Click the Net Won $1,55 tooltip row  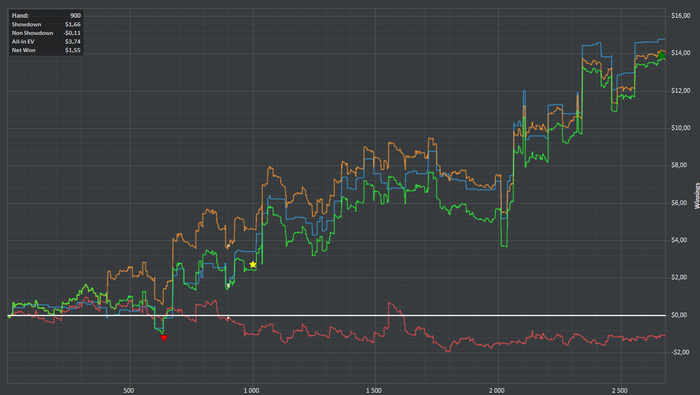(46, 50)
